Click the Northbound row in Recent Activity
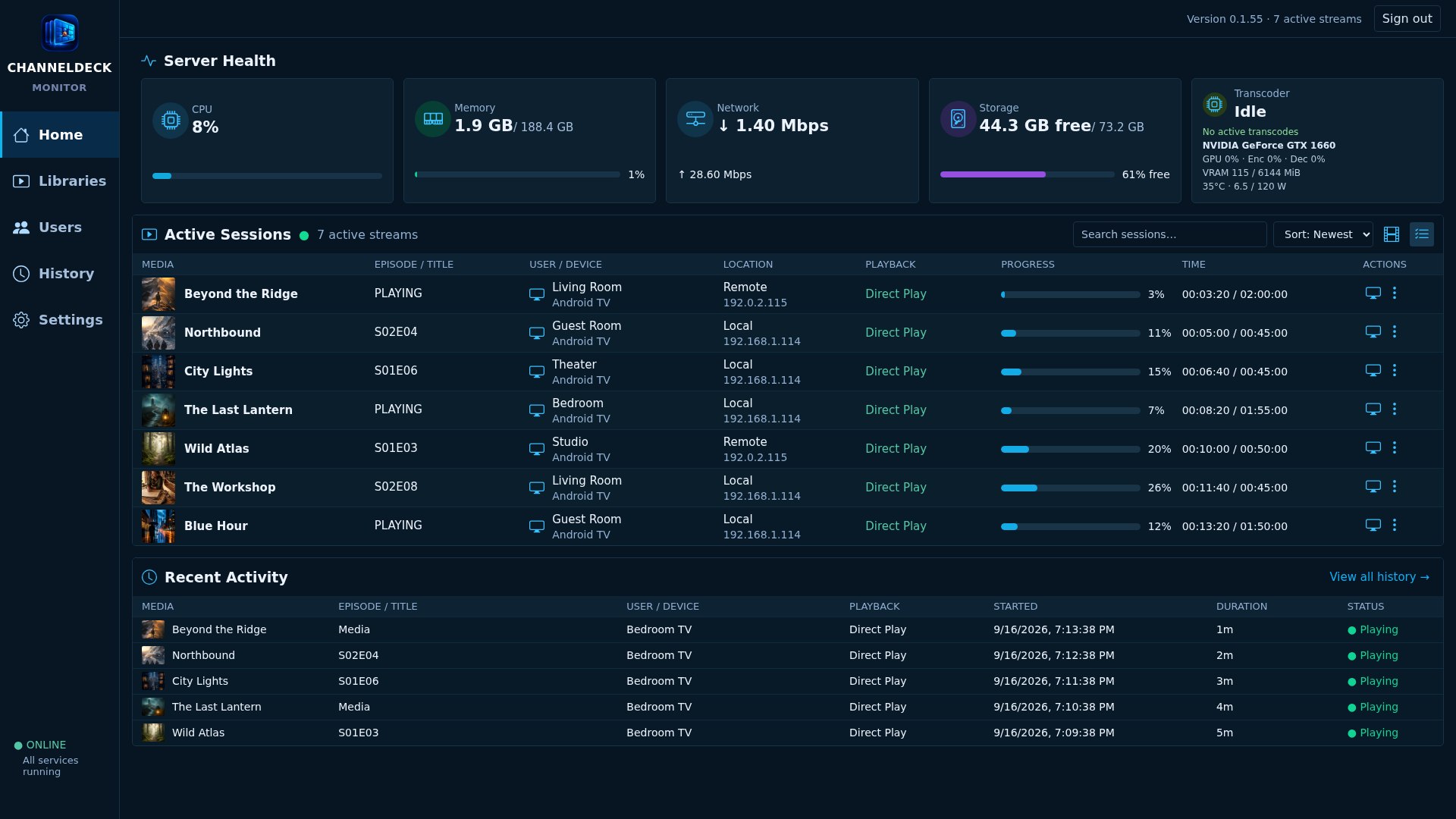1456x819 pixels. pyautogui.click(x=787, y=655)
